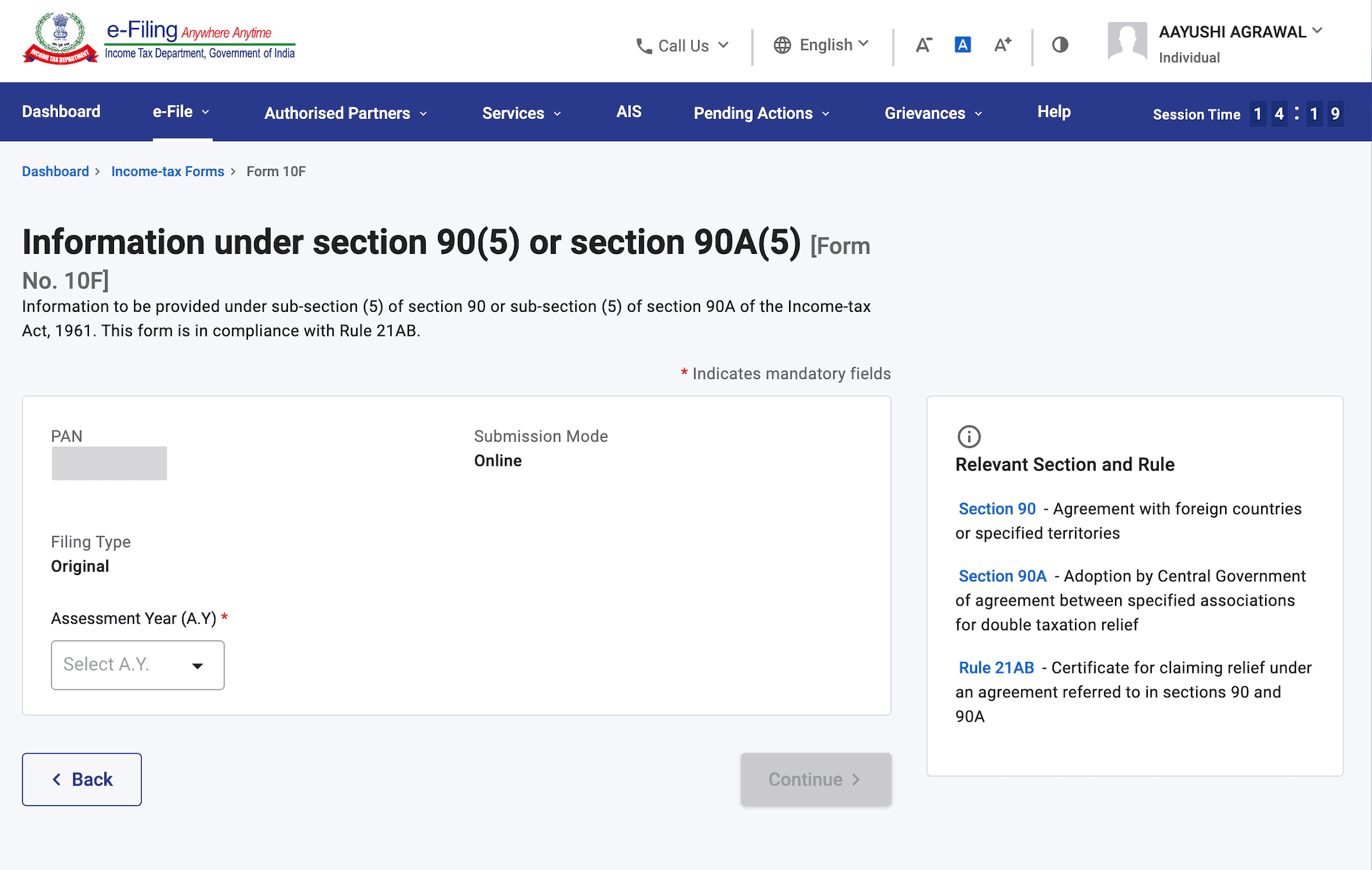Open the Pending Actions menu
Image resolution: width=1372 pixels, height=870 pixels.
tap(761, 113)
